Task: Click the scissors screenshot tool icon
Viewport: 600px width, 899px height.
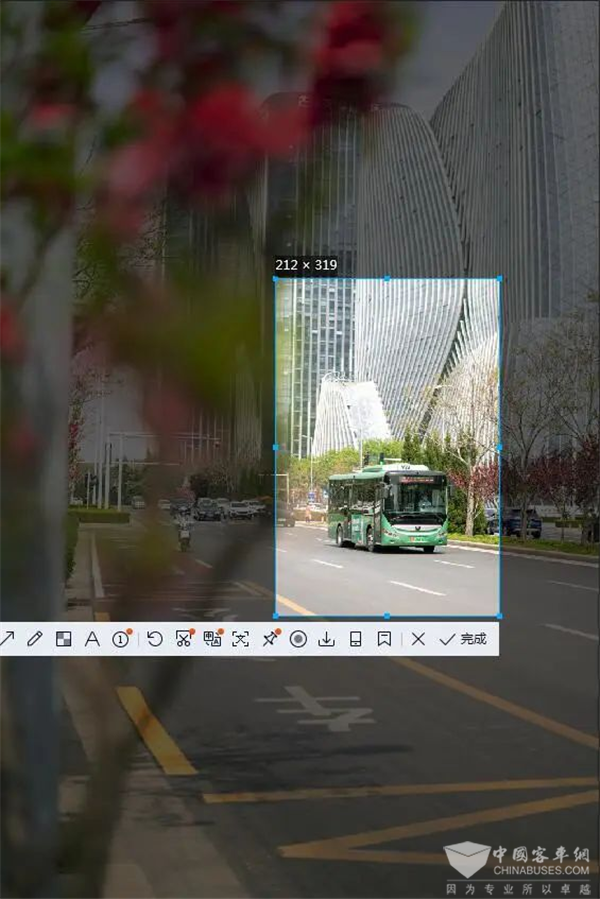Action: tap(183, 639)
